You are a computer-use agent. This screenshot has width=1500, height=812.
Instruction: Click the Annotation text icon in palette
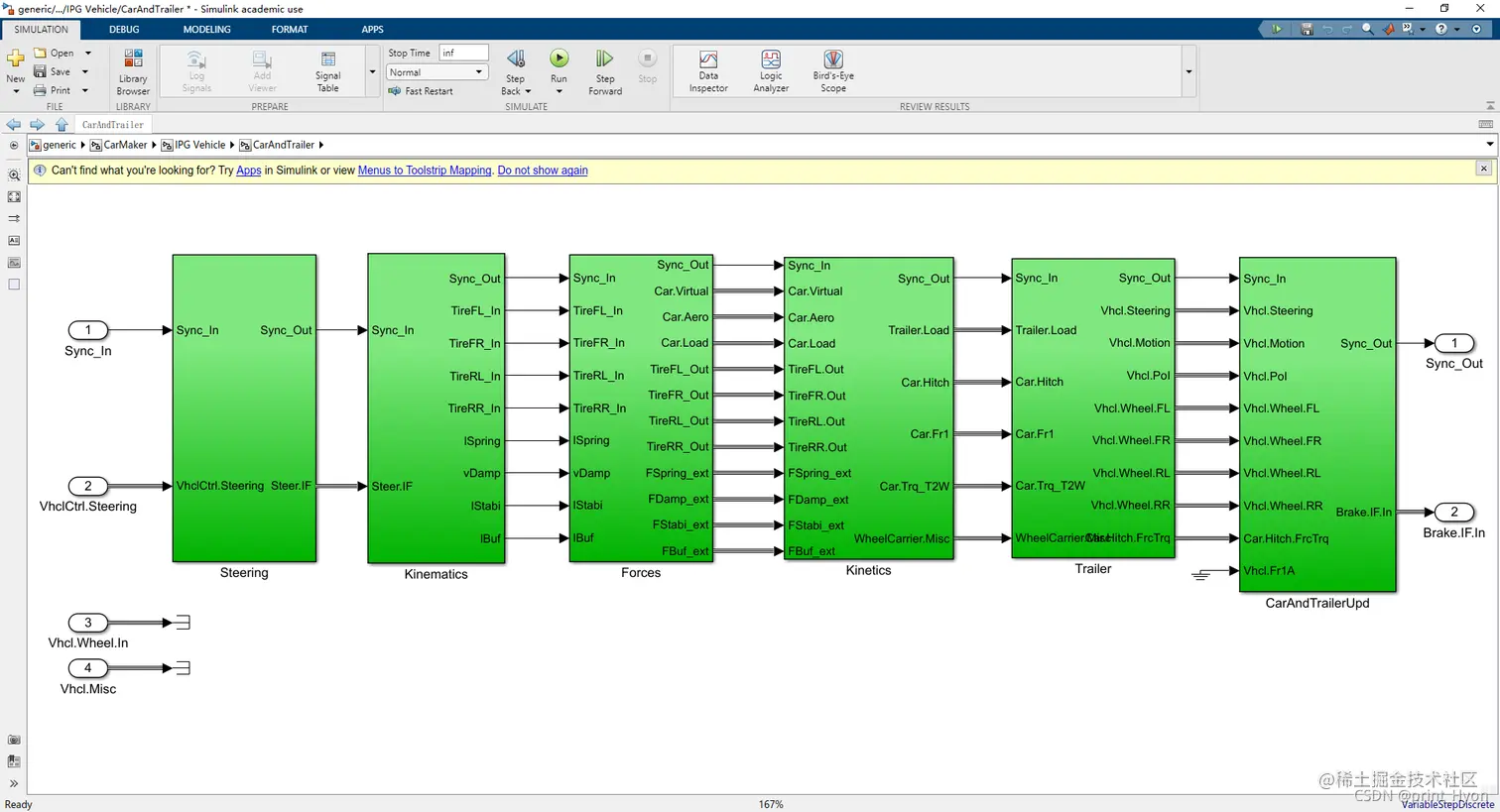click(14, 240)
